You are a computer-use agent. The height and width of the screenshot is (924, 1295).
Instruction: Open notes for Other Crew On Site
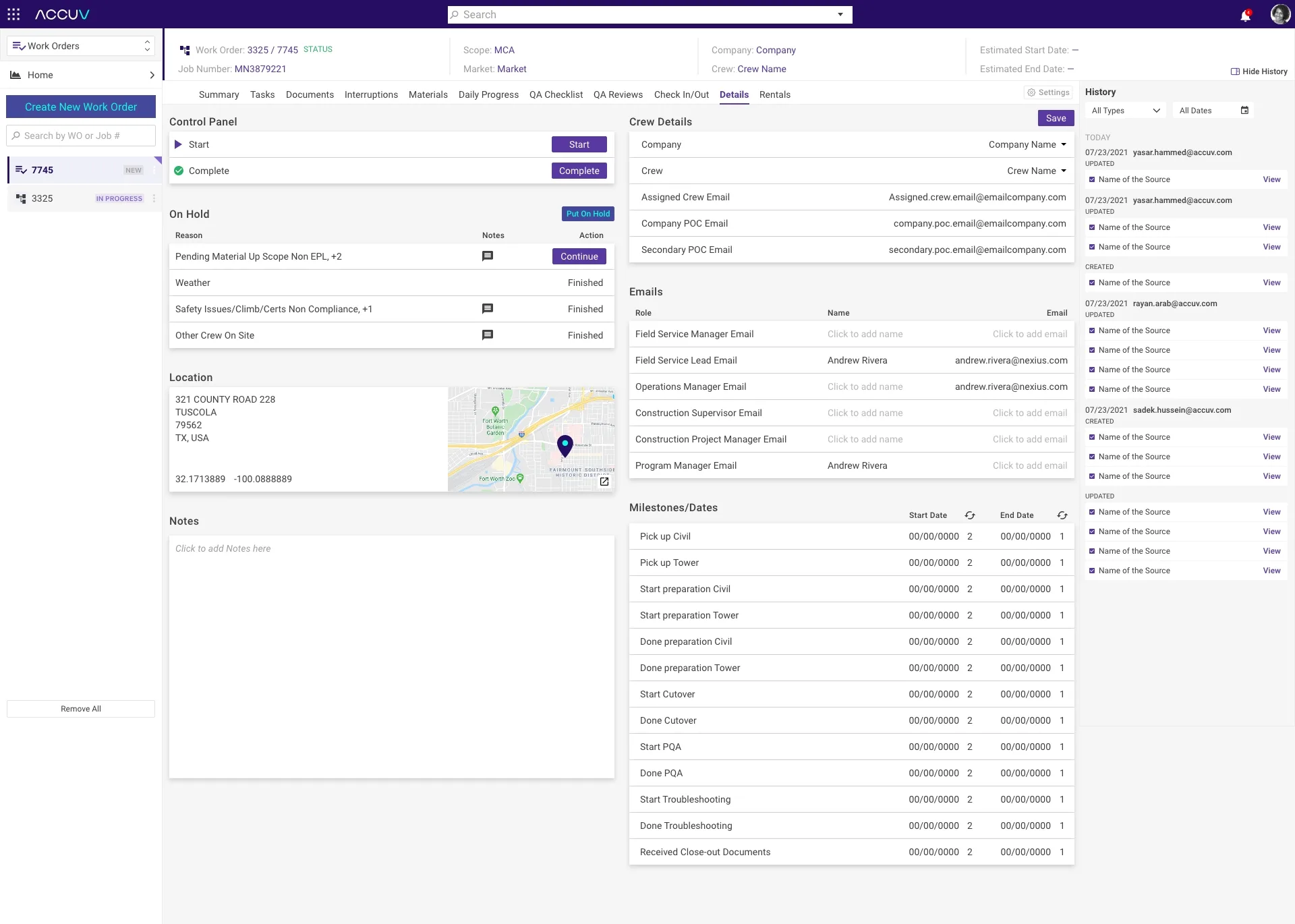pos(488,335)
